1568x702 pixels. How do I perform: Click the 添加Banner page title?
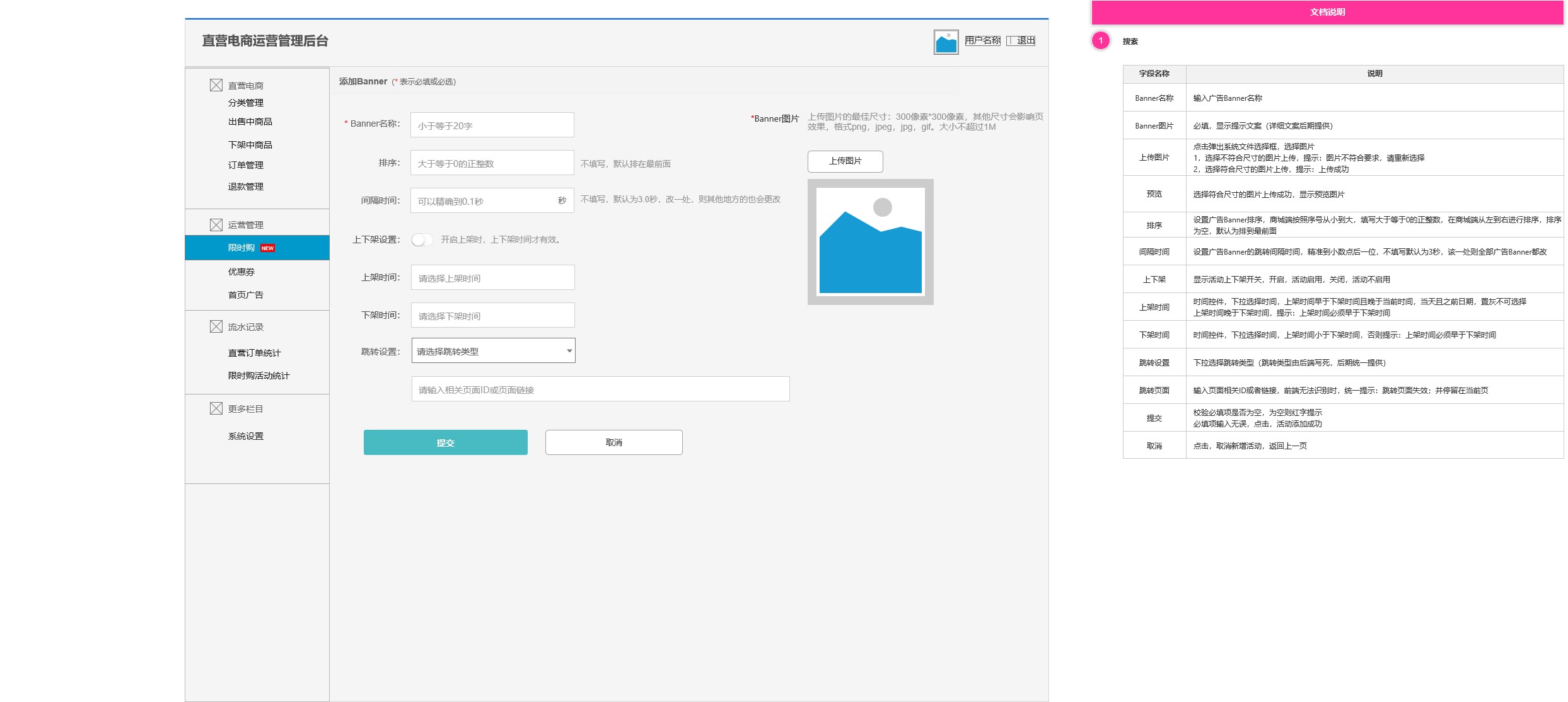point(363,81)
